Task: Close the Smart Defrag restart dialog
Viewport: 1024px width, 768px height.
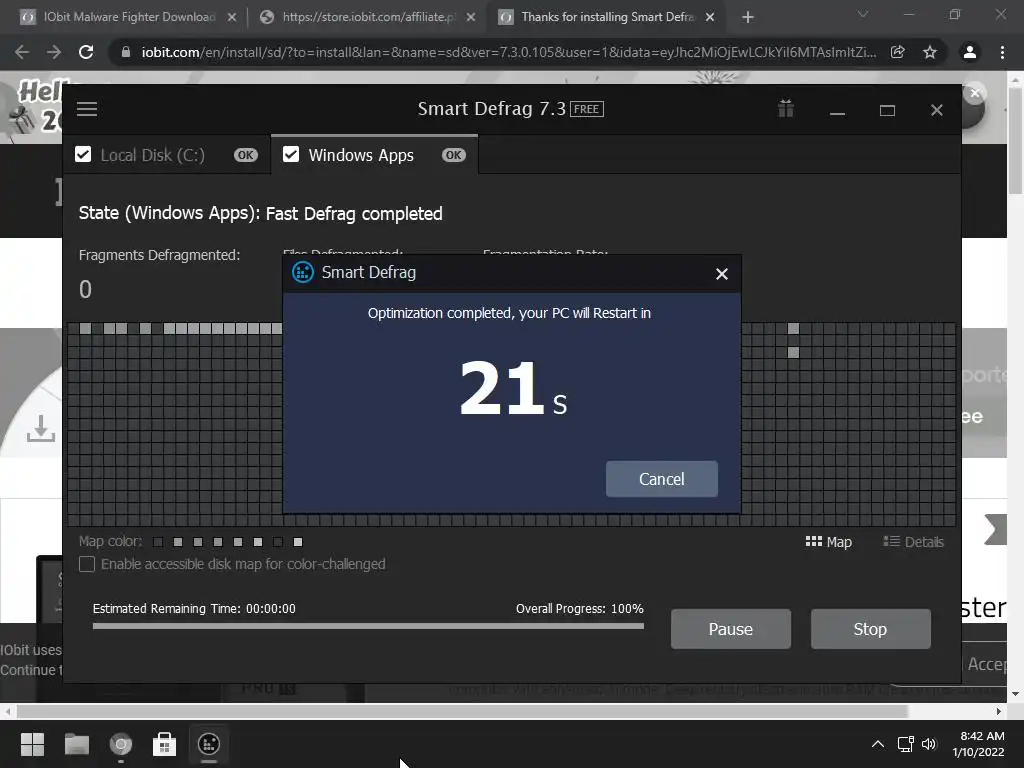Action: click(722, 274)
